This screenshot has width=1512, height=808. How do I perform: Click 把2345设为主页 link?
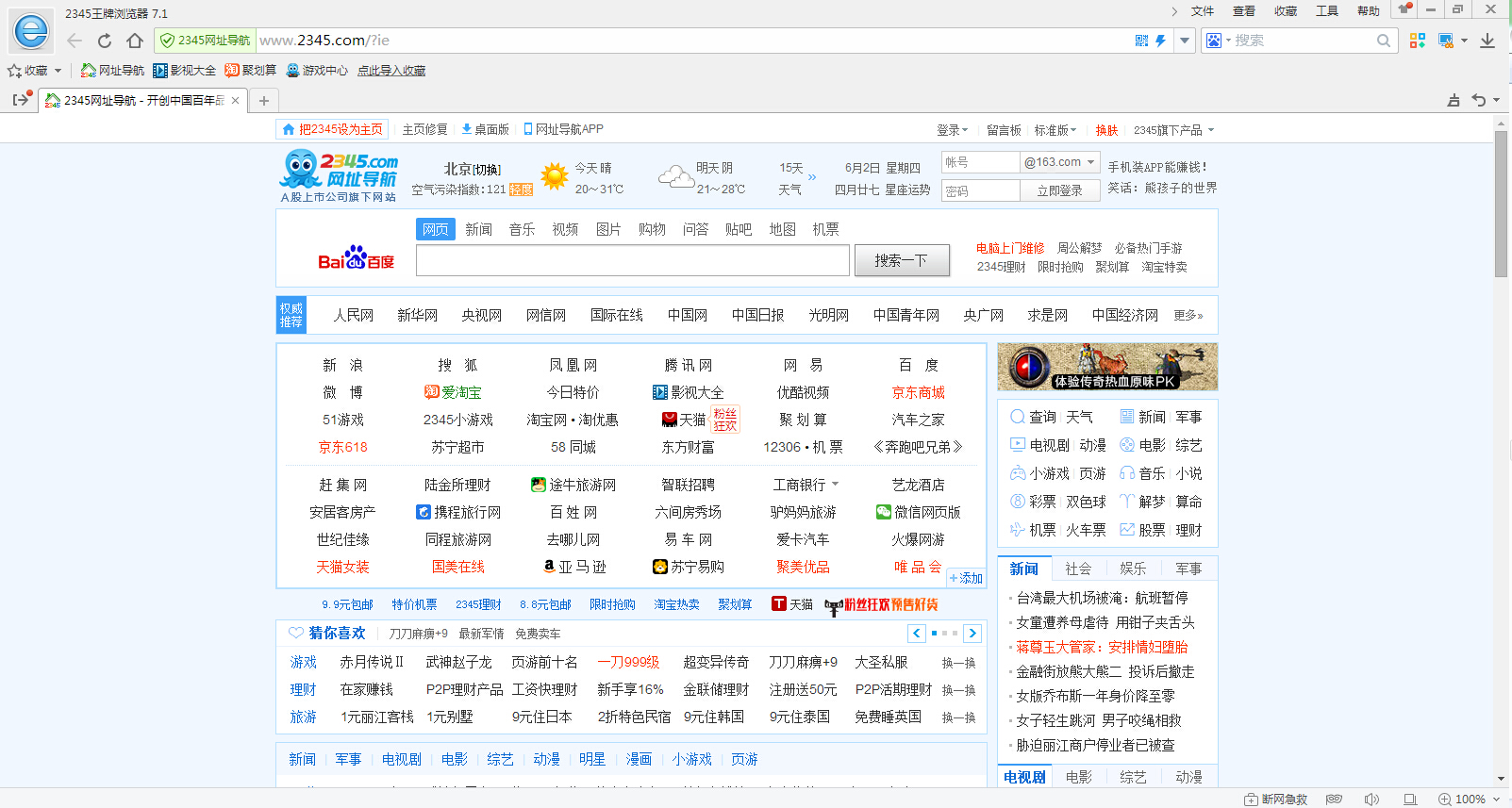tap(332, 129)
